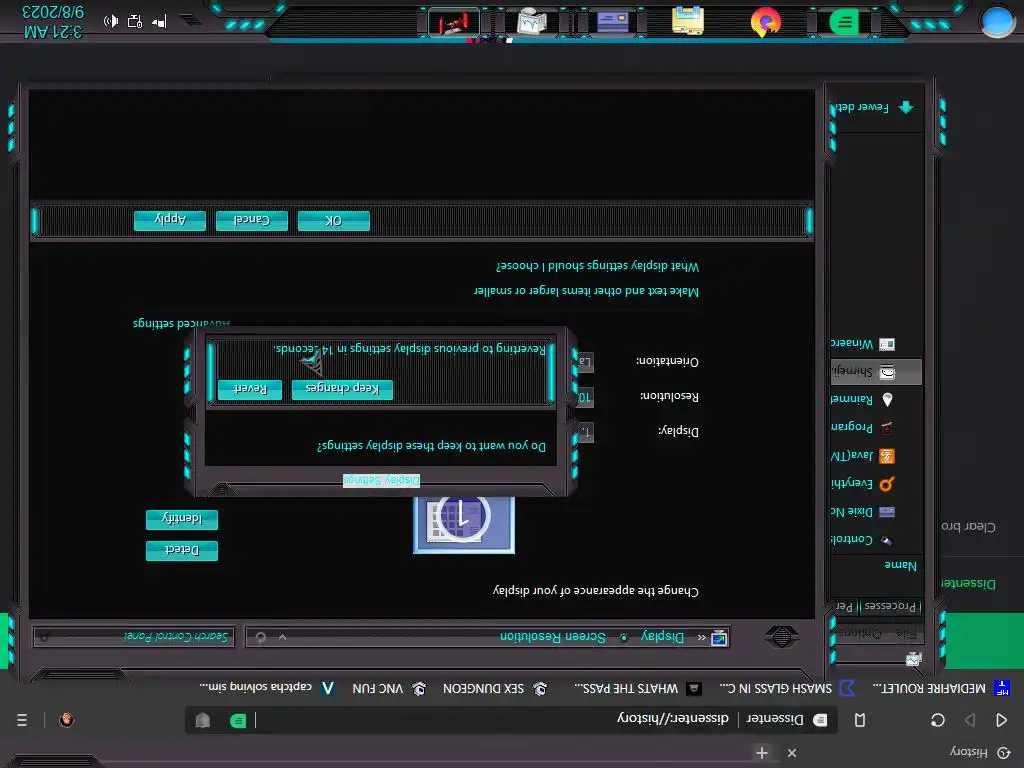Click the Everything orange magnifier icon in Task Manager
This screenshot has width=1024, height=768.
point(887,484)
